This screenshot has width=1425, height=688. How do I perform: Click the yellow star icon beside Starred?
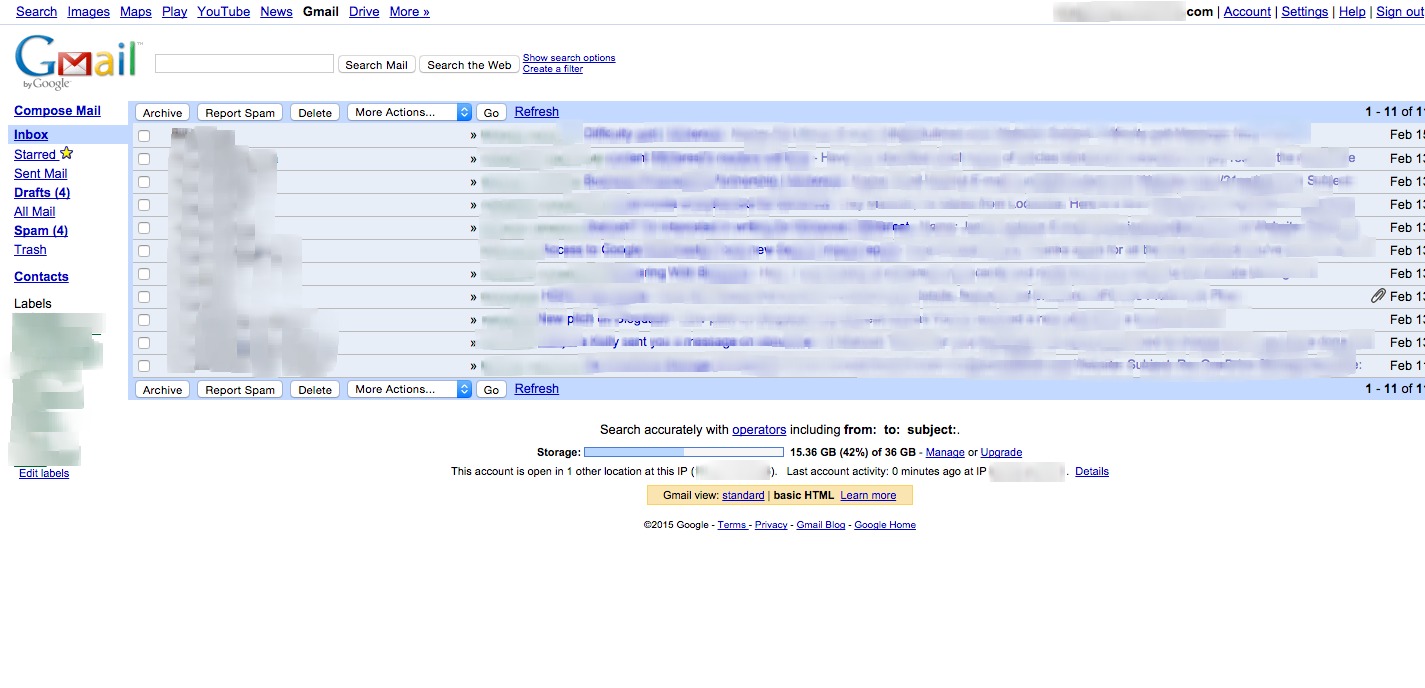(x=66, y=153)
